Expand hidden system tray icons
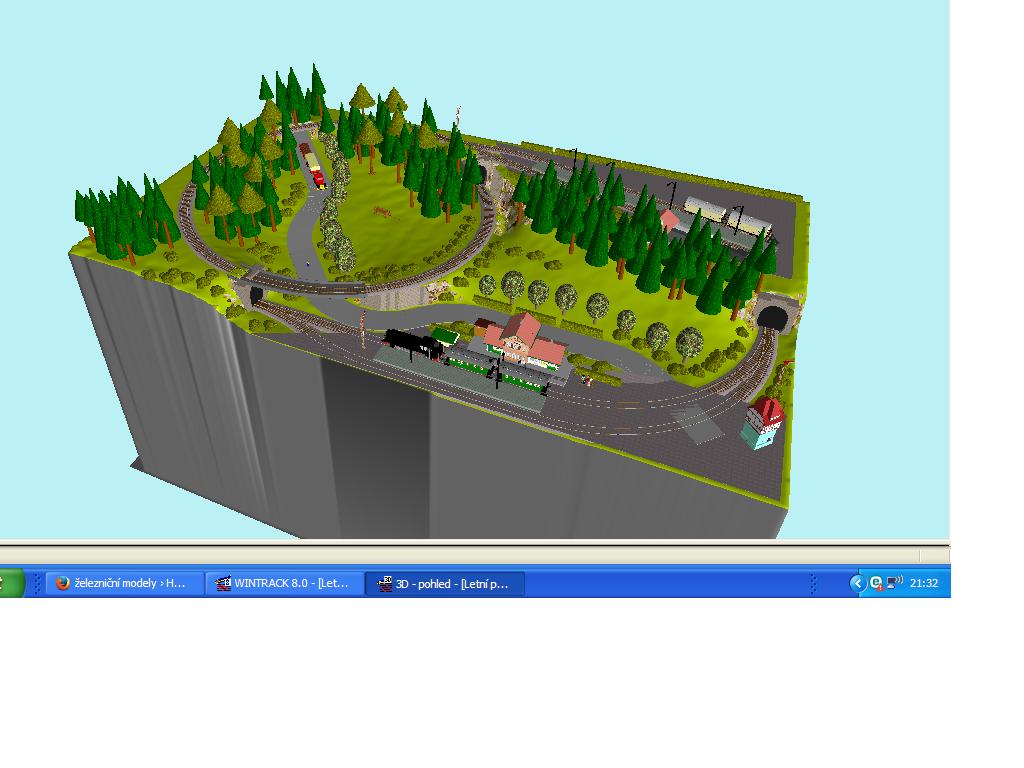This screenshot has height=768, width=1024. [x=857, y=583]
